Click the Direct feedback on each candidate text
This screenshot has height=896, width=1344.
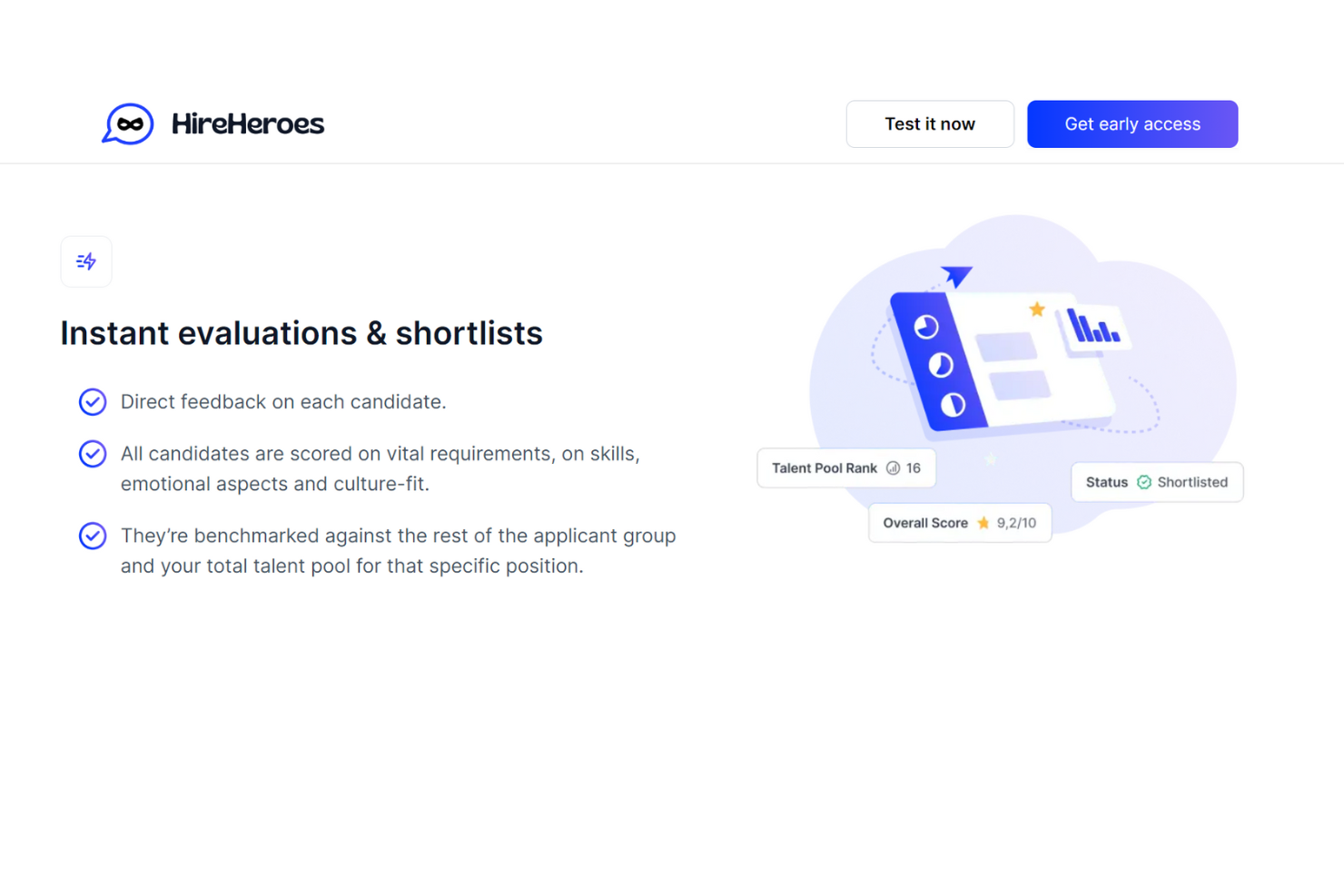[x=283, y=401]
